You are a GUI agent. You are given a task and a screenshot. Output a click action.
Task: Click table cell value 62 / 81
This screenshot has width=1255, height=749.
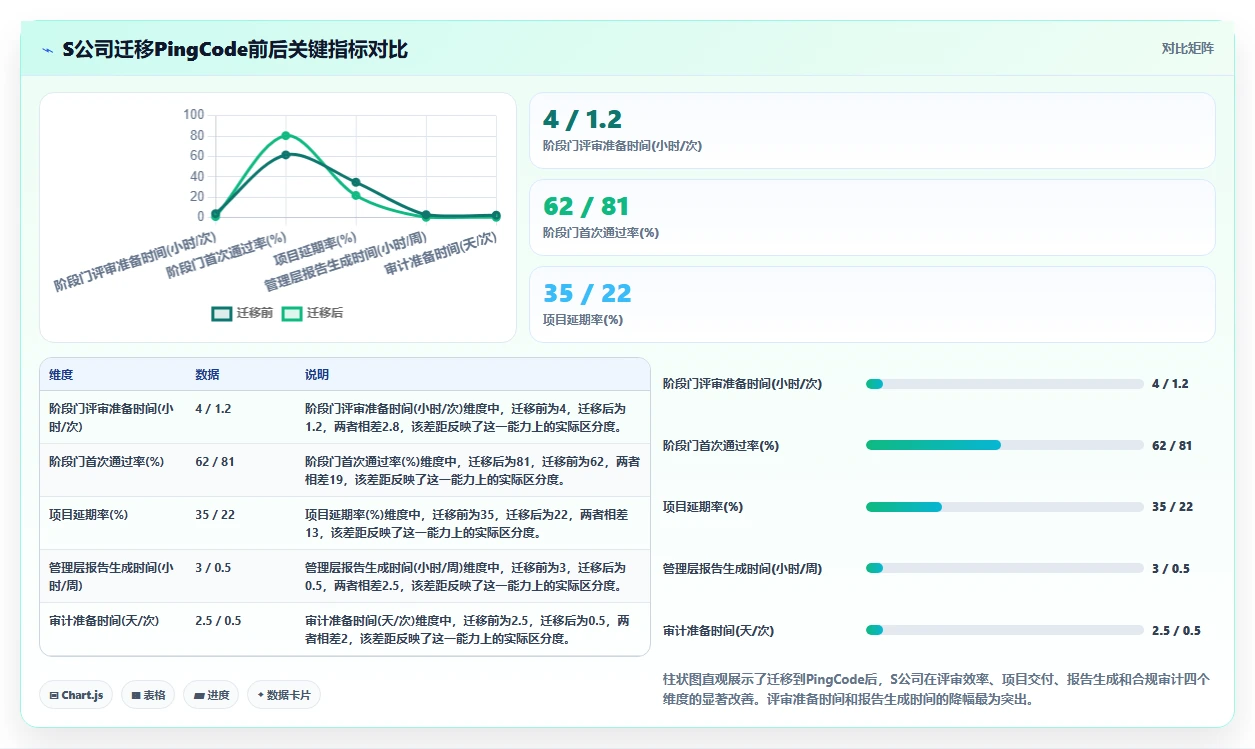[x=215, y=461]
